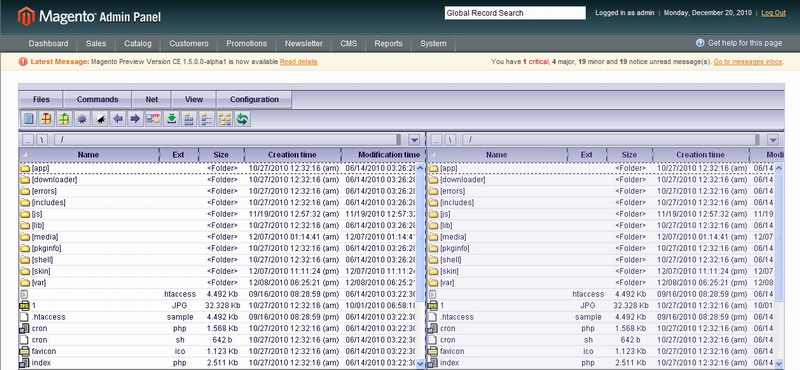
Task: Sort right pane by Creation time column
Action: pyautogui.click(x=701, y=155)
